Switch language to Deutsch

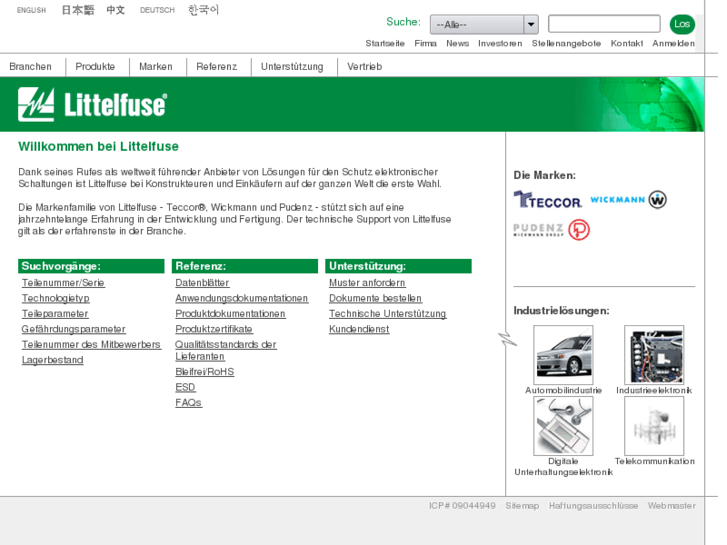[157, 10]
